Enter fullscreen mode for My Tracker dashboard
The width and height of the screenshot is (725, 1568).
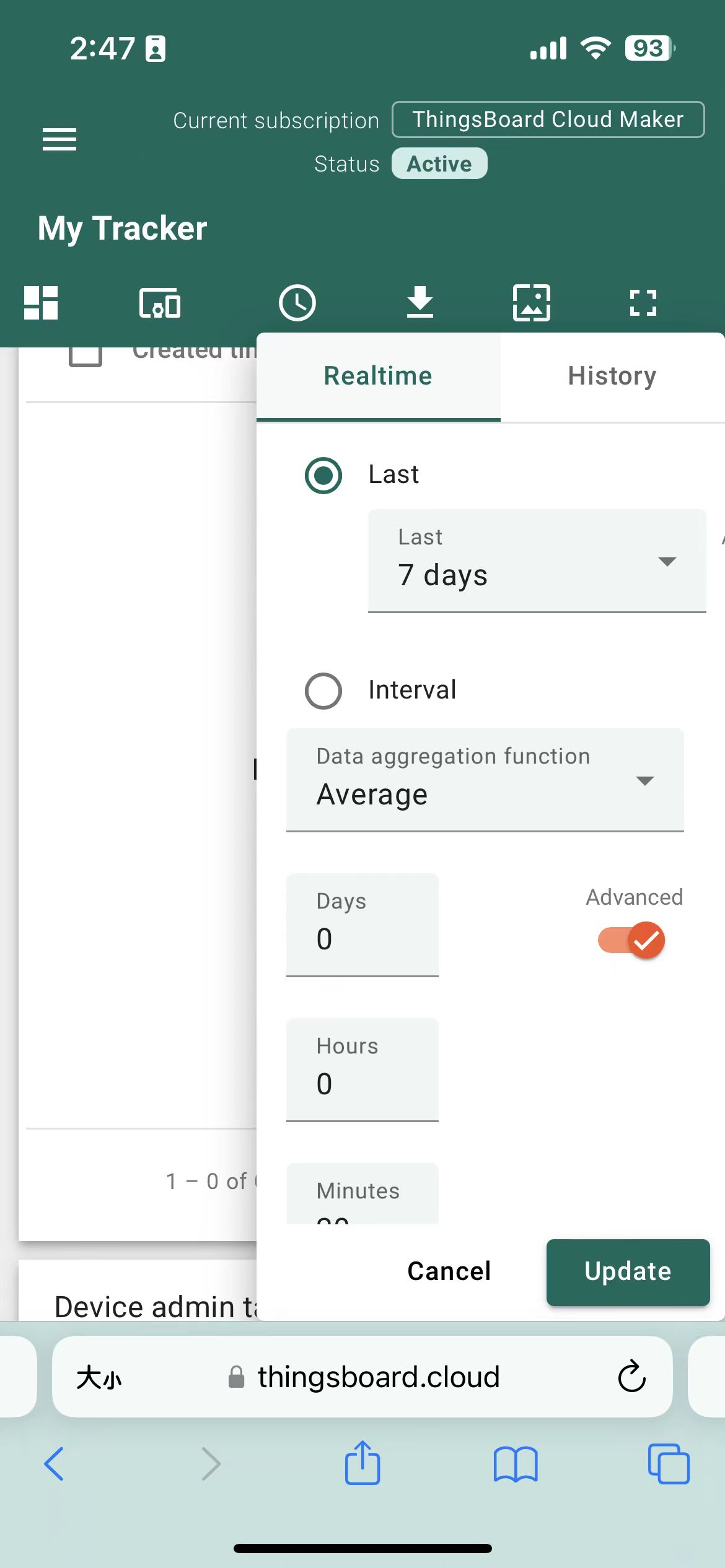coord(643,303)
